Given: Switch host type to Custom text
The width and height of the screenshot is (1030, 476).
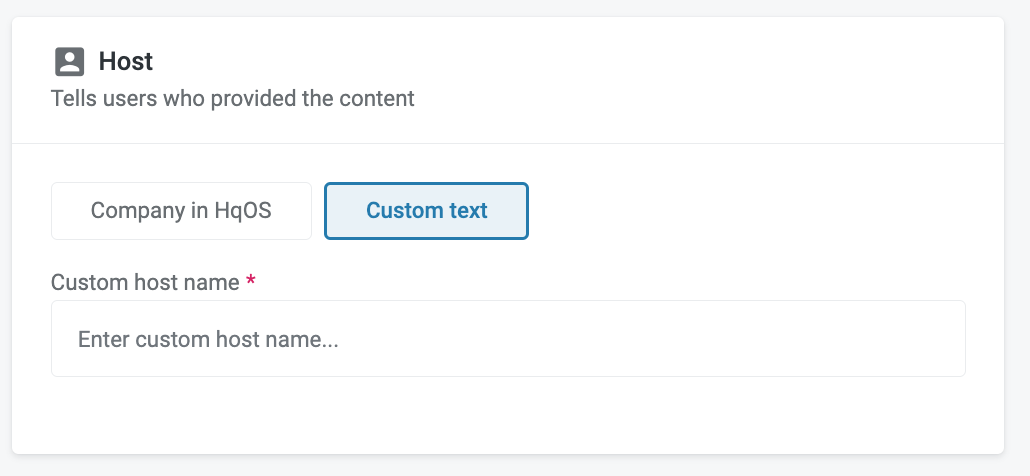Looking at the screenshot, I should point(426,211).
